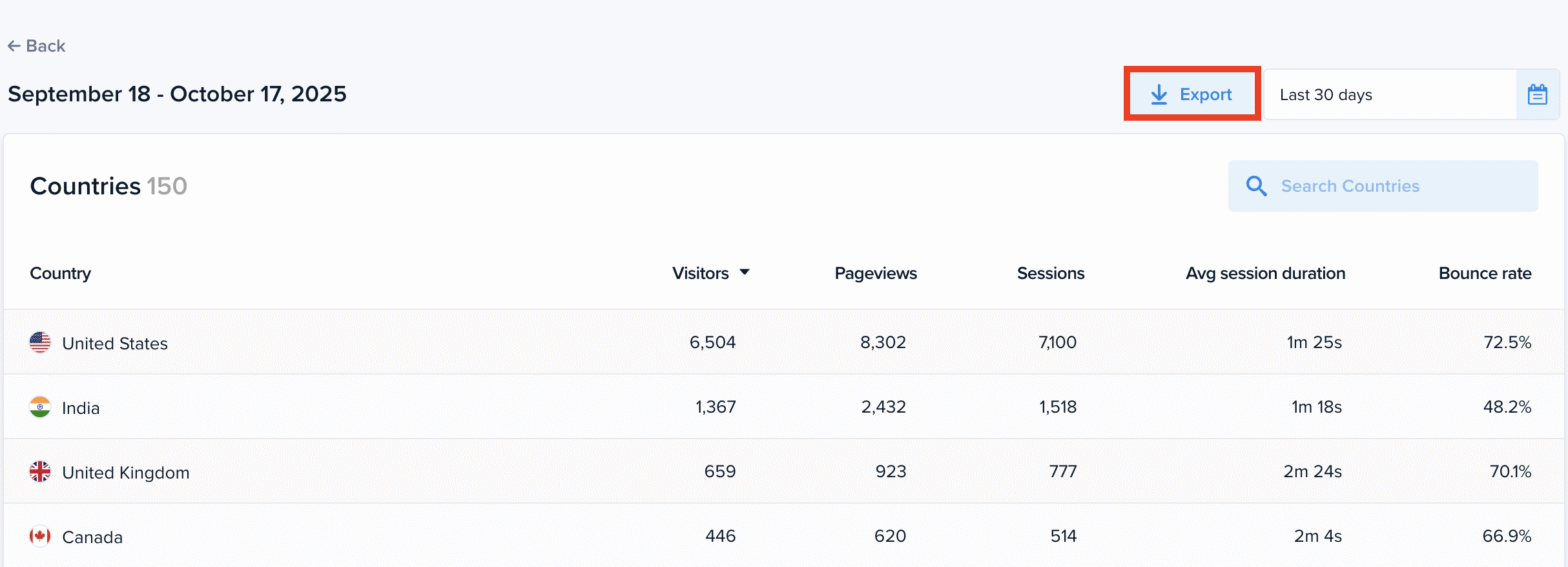
Task: Click the Canada flag icon
Action: (40, 537)
